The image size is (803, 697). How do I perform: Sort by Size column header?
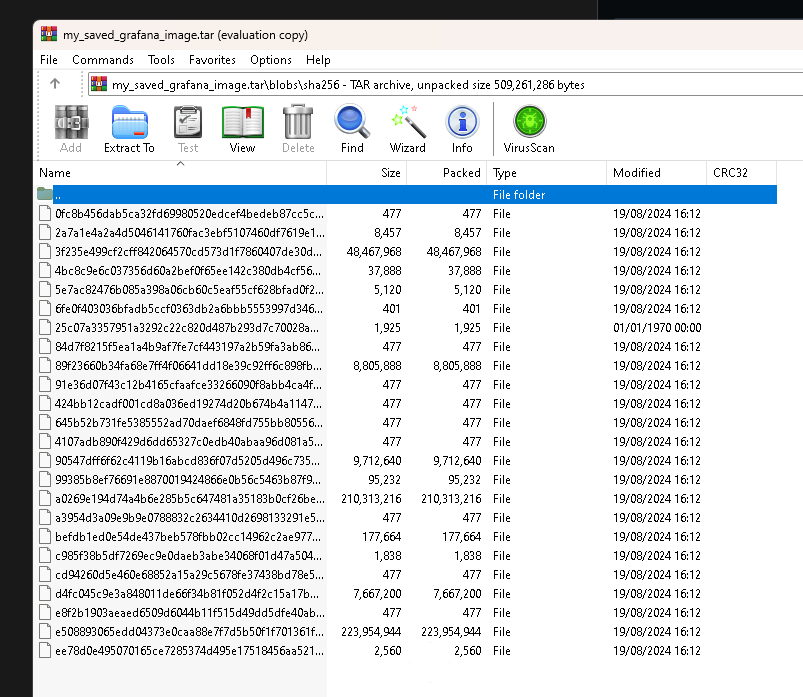367,173
